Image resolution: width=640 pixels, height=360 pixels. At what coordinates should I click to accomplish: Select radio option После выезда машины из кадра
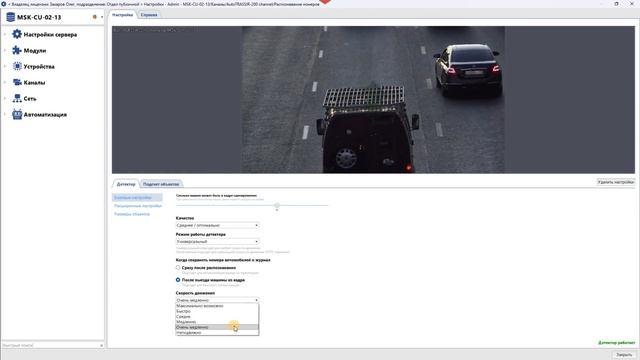pos(178,280)
